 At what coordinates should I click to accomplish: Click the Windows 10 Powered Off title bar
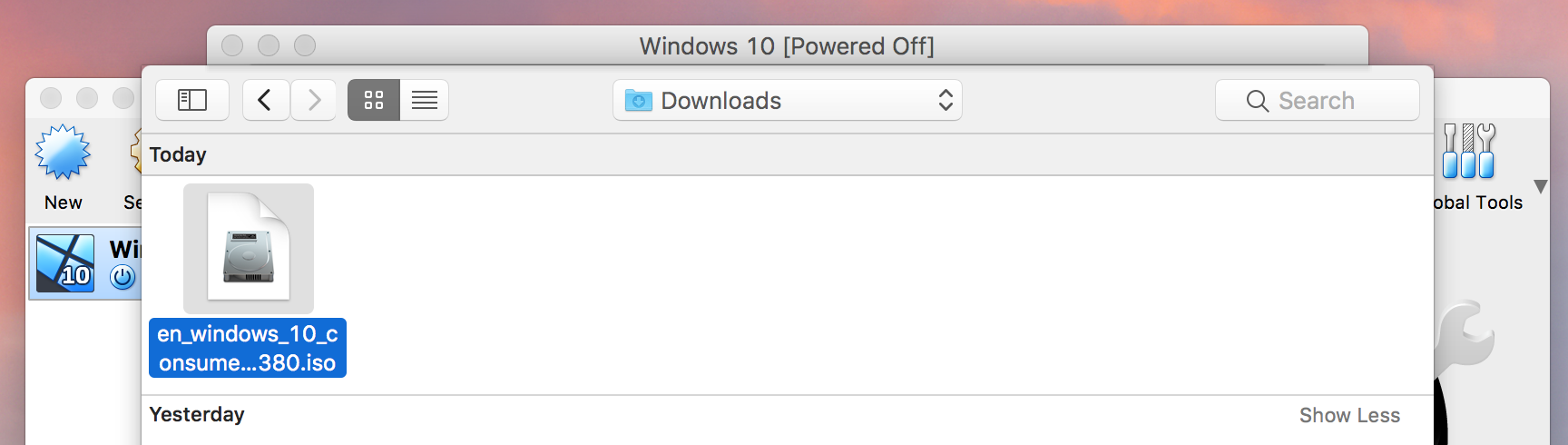[x=787, y=45]
